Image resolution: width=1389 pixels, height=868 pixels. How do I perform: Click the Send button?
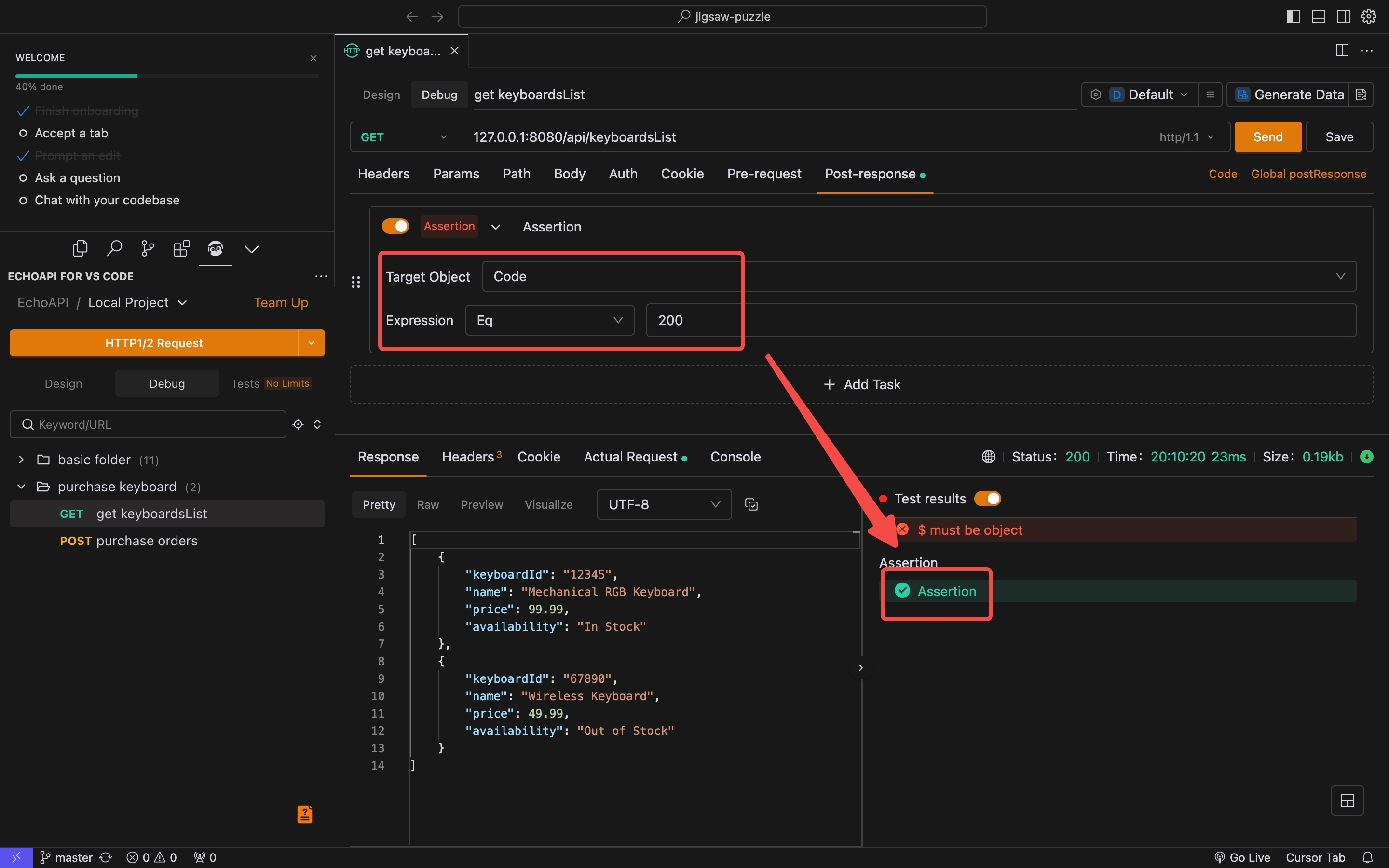tap(1267, 137)
